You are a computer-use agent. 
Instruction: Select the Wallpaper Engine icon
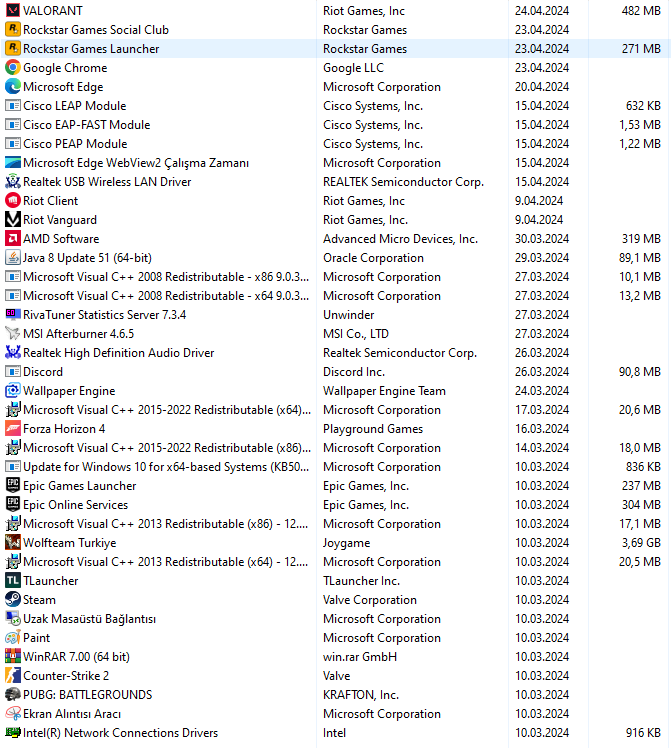[12, 390]
